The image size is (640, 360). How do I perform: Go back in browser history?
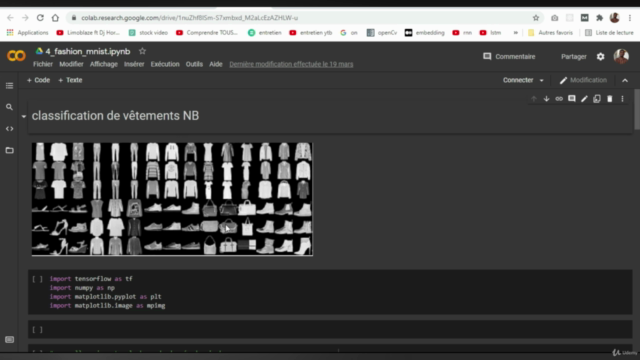click(10, 18)
